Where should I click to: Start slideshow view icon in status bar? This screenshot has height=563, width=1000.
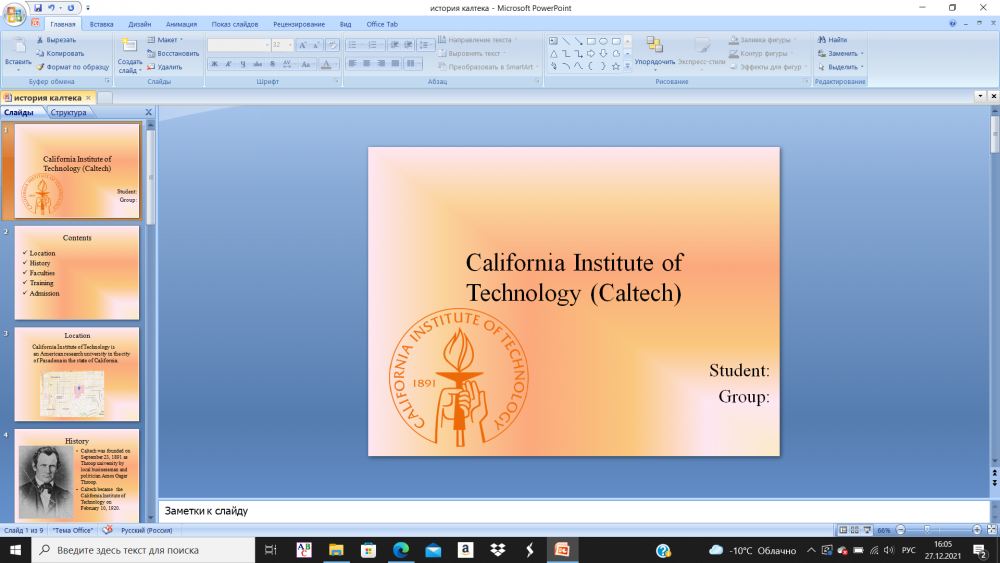click(x=867, y=530)
